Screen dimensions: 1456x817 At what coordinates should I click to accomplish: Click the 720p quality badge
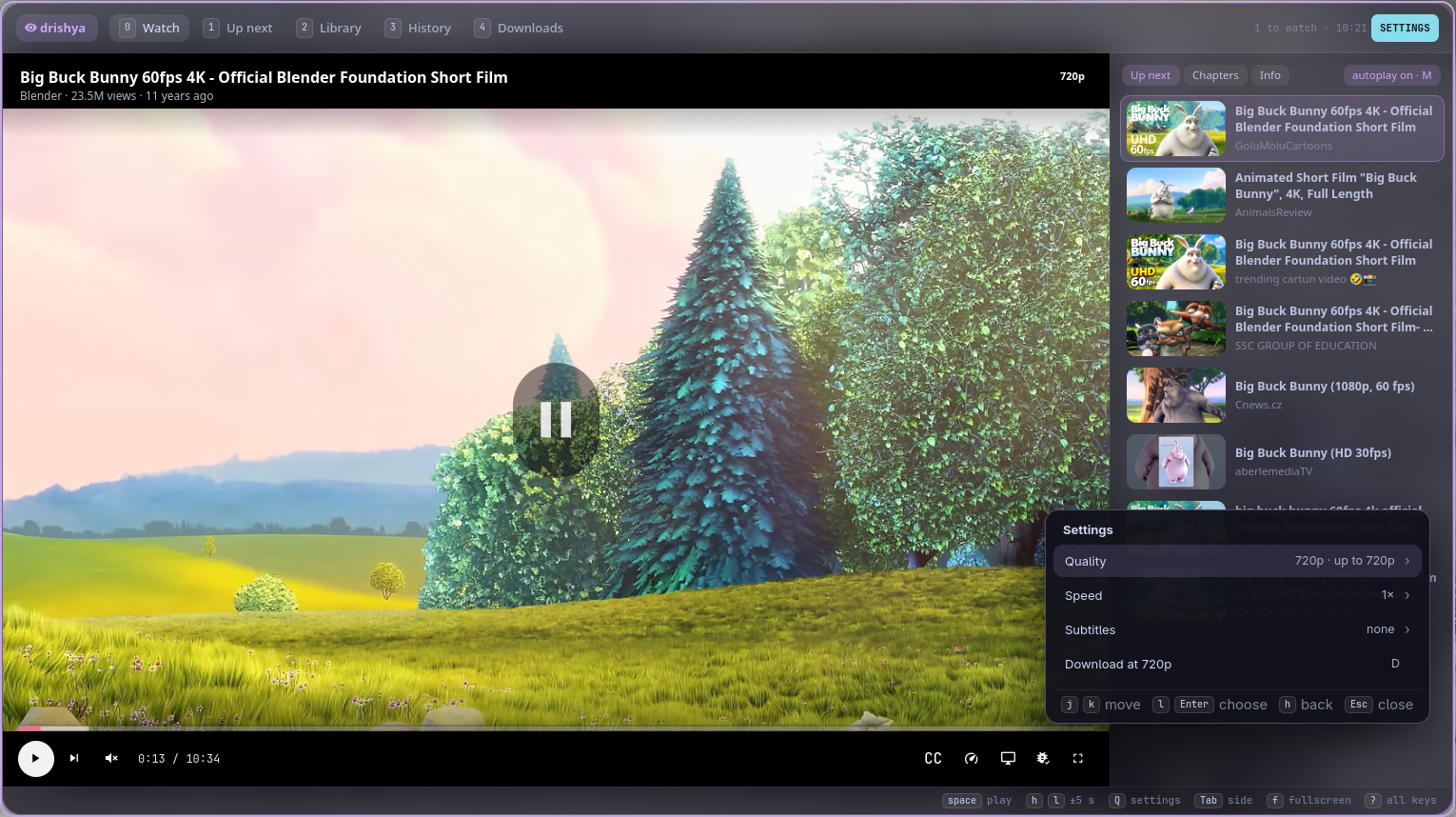click(1072, 76)
